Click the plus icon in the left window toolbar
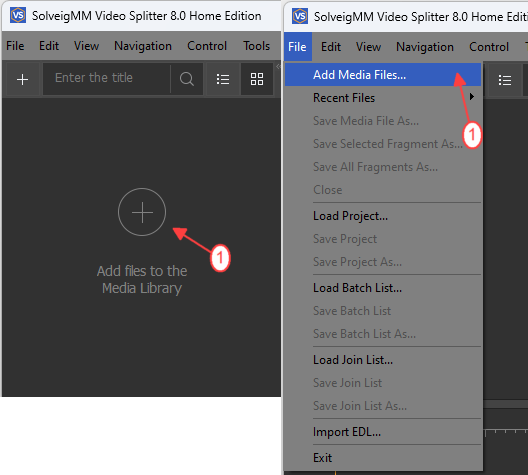This screenshot has width=528, height=475. 22,79
